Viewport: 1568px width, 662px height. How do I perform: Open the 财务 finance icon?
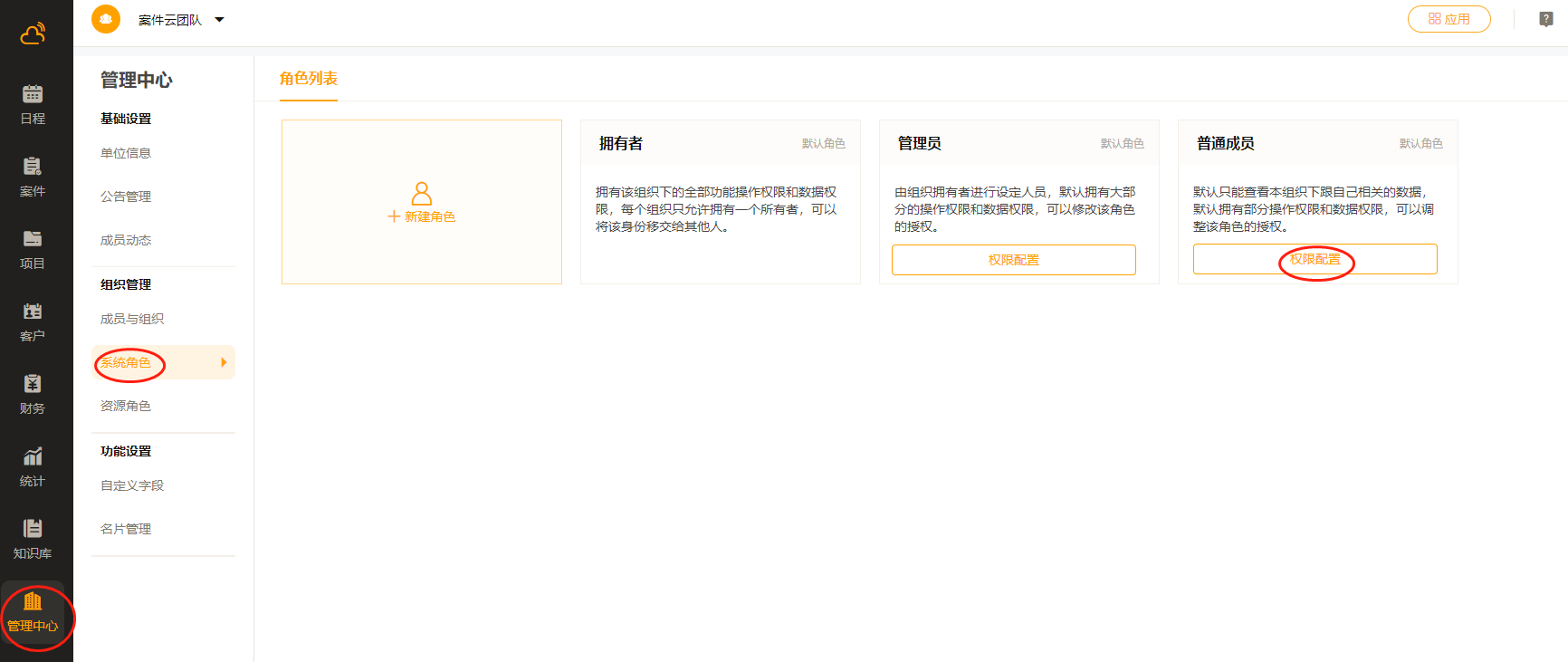click(33, 384)
